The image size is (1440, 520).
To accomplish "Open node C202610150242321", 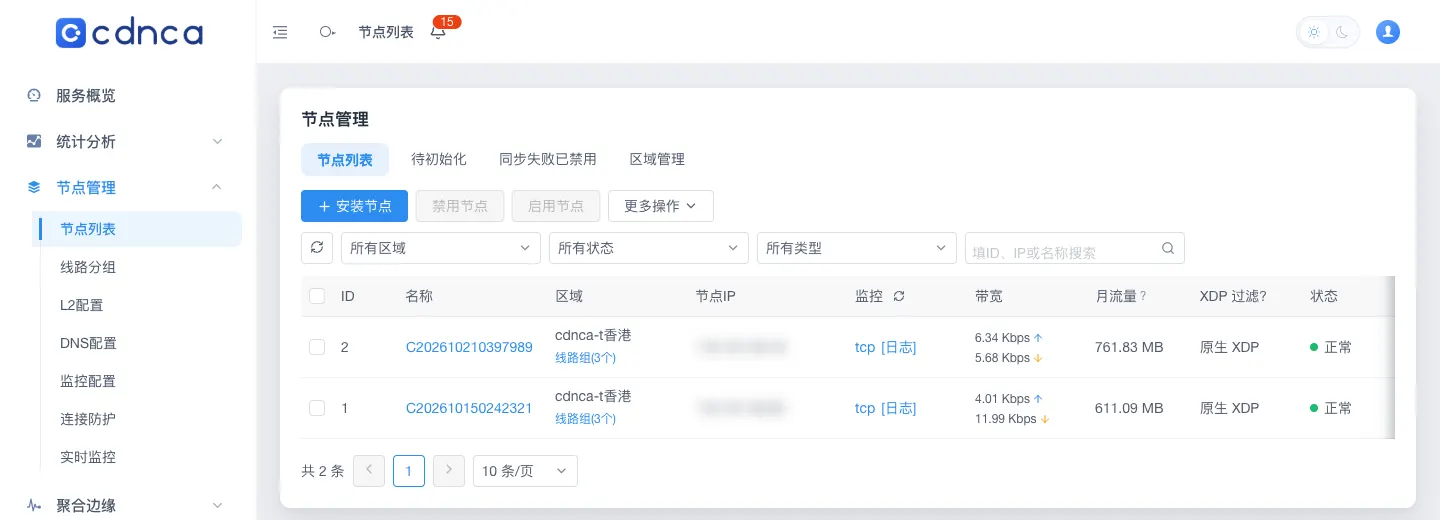I will pos(469,408).
